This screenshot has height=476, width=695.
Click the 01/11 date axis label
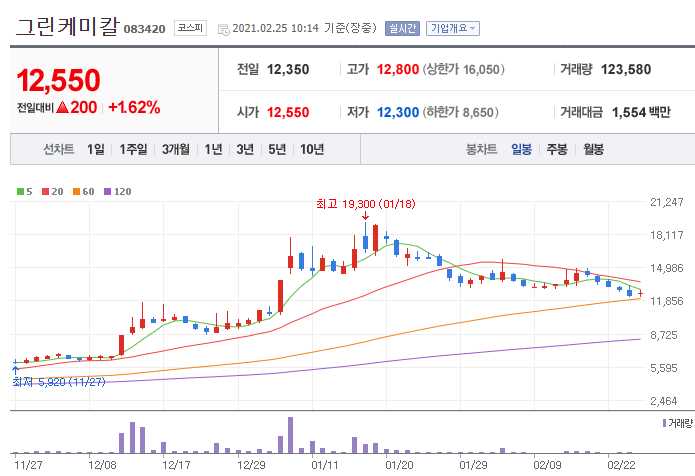coord(325,465)
